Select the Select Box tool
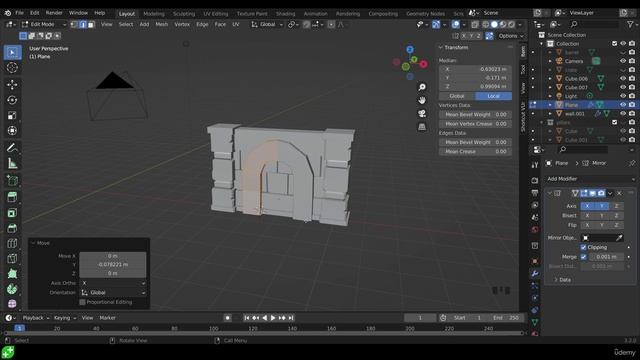Screen dimensions: 640x360 12,53
